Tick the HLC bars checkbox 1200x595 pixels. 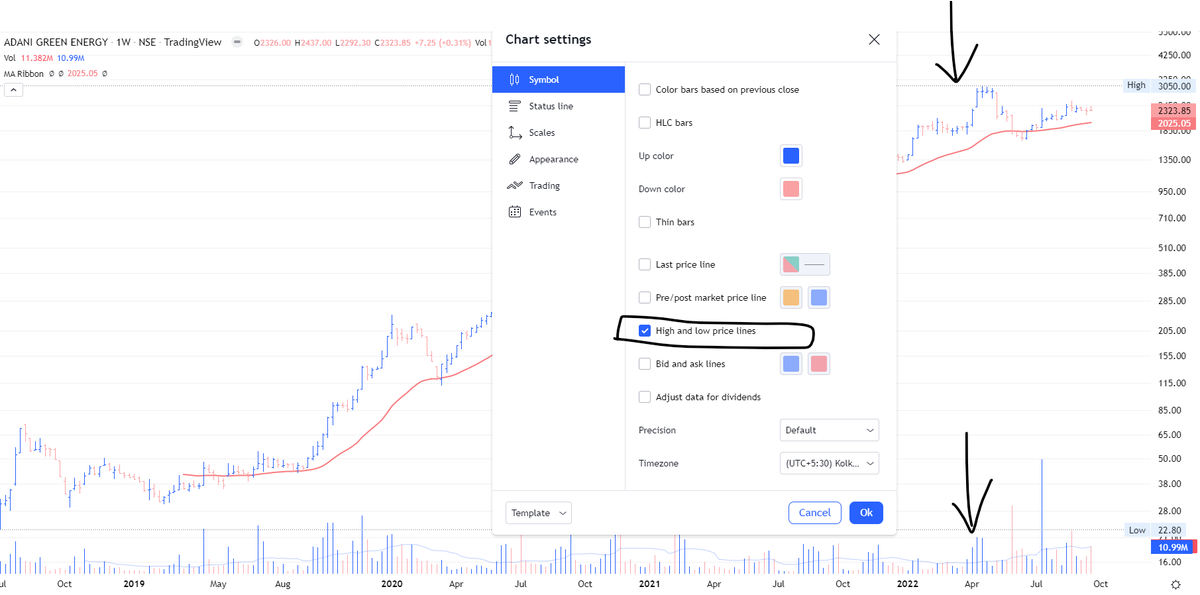pyautogui.click(x=645, y=123)
